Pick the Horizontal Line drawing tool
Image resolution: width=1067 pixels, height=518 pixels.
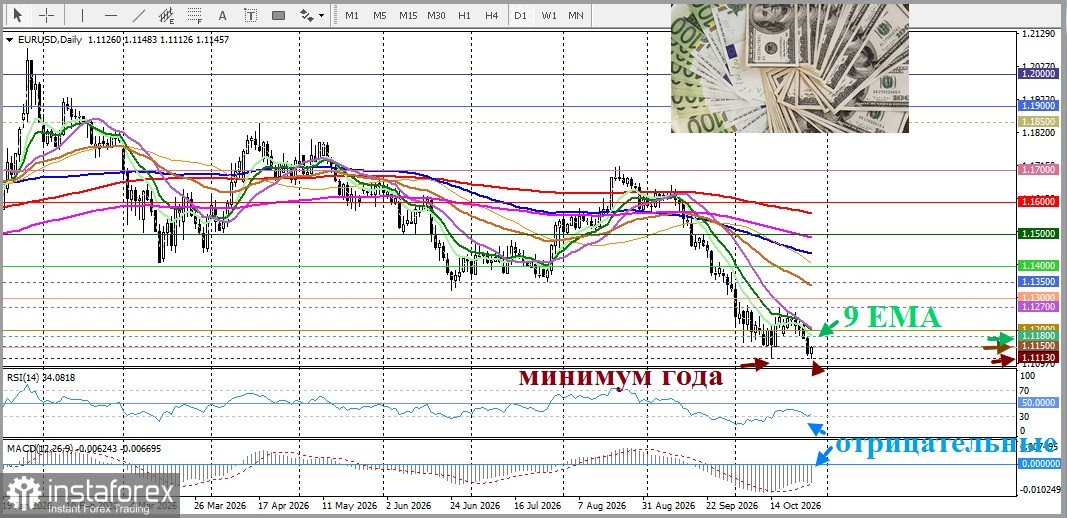click(x=111, y=14)
